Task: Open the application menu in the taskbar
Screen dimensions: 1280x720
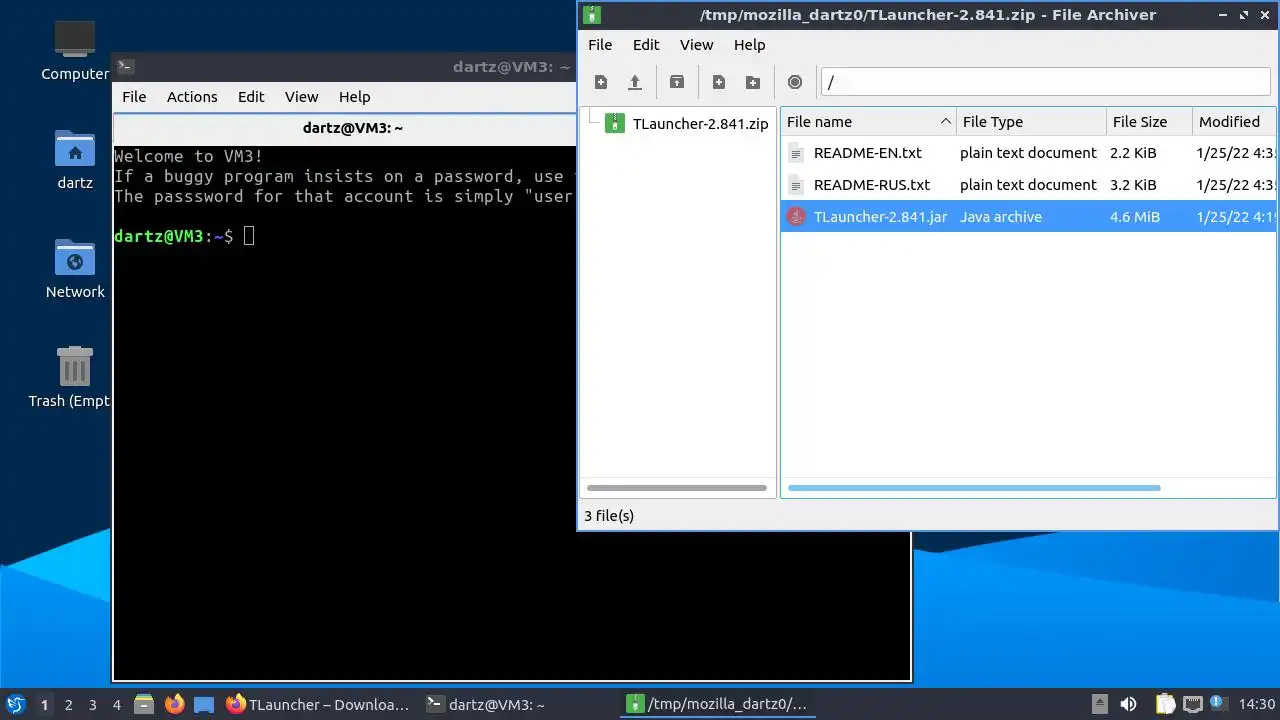Action: click(x=15, y=704)
